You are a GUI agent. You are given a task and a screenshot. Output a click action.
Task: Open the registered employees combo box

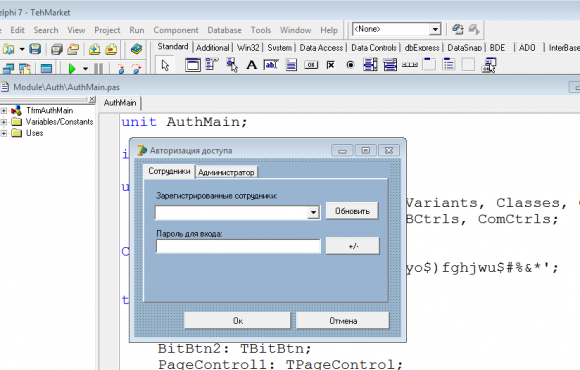pos(313,212)
